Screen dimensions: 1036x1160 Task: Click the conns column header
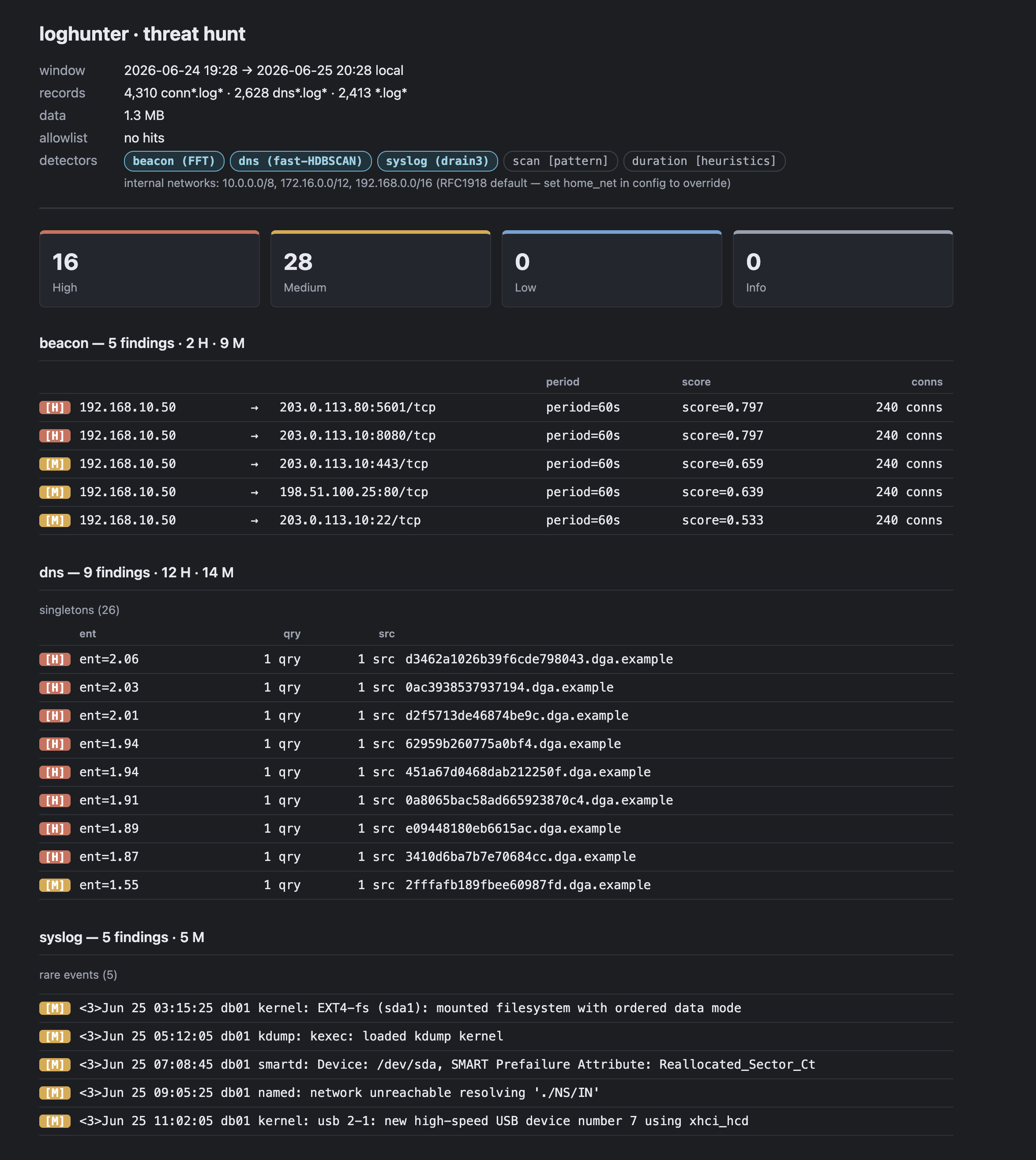pyautogui.click(x=927, y=382)
